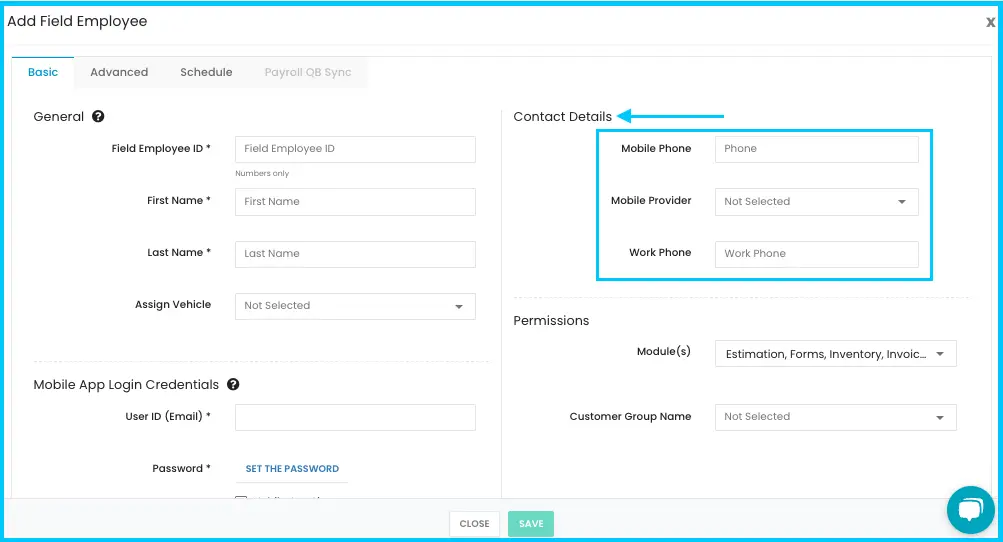Focus the Mobile Phone input field
Image resolution: width=1003 pixels, height=542 pixels.
pyautogui.click(x=816, y=149)
